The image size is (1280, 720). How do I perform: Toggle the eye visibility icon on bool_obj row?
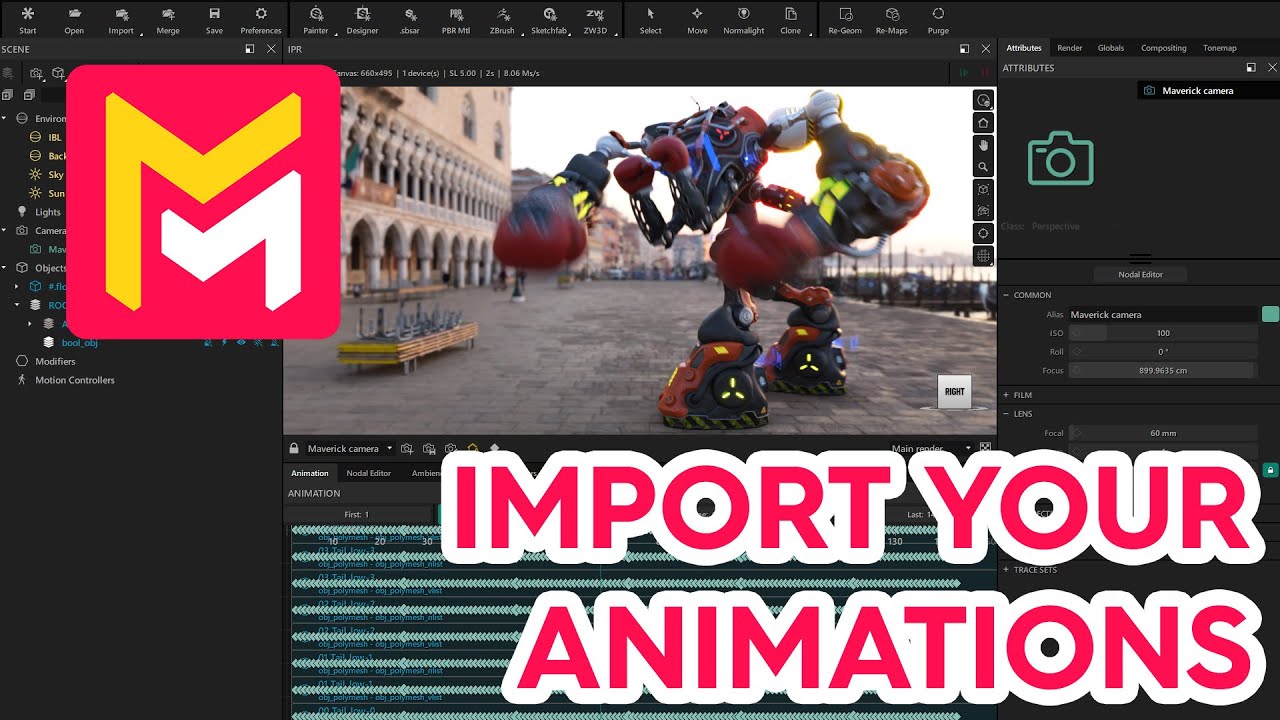(x=241, y=342)
